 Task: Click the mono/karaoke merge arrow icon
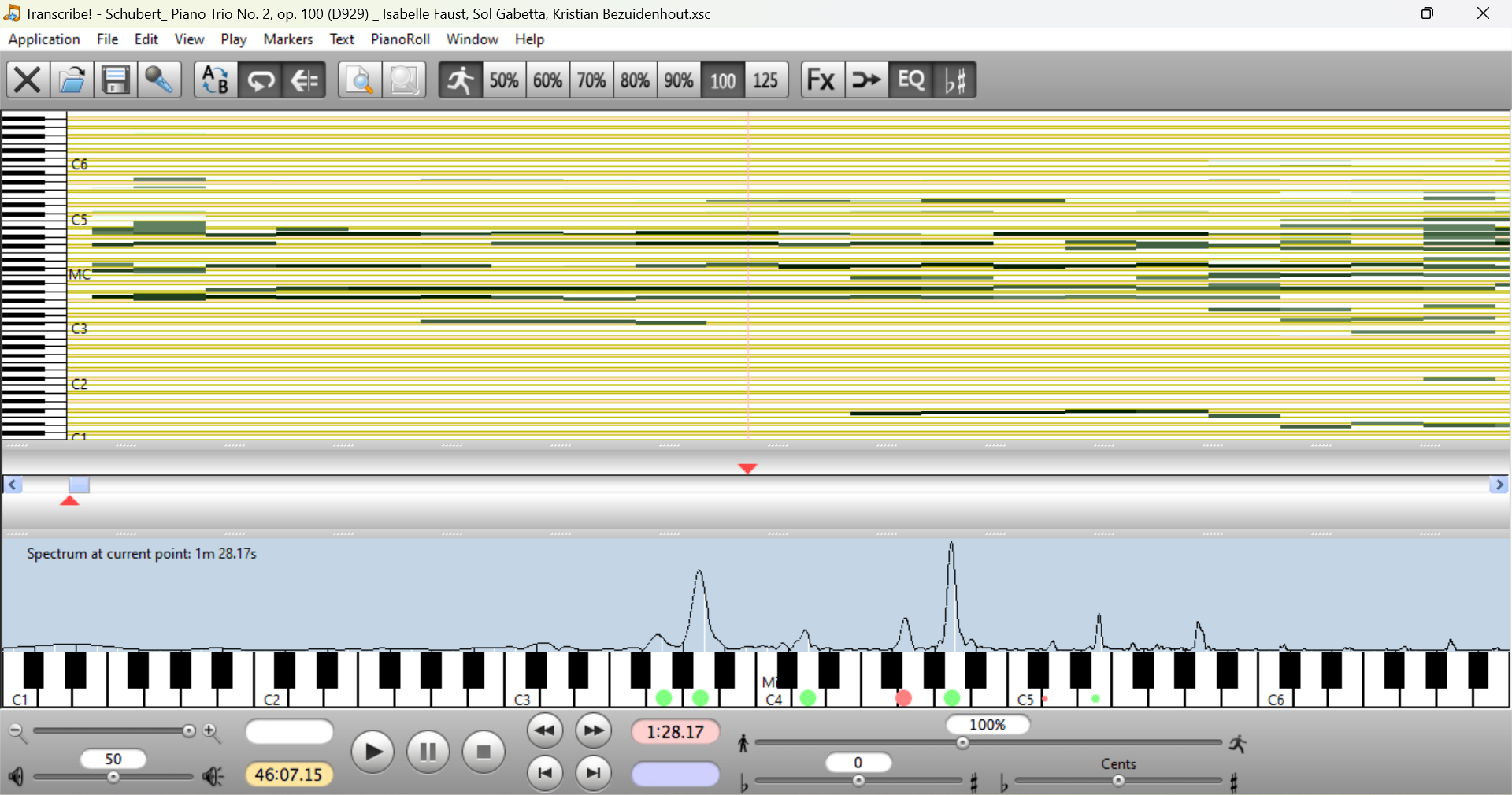(x=866, y=80)
